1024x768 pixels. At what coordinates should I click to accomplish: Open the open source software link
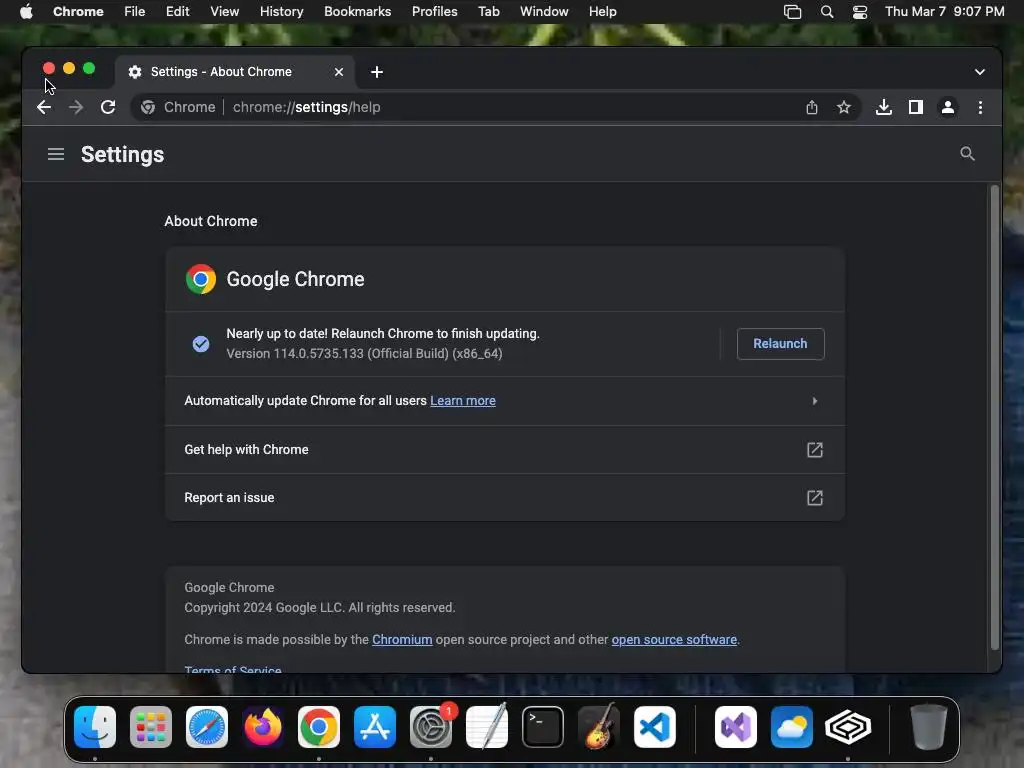(674, 639)
